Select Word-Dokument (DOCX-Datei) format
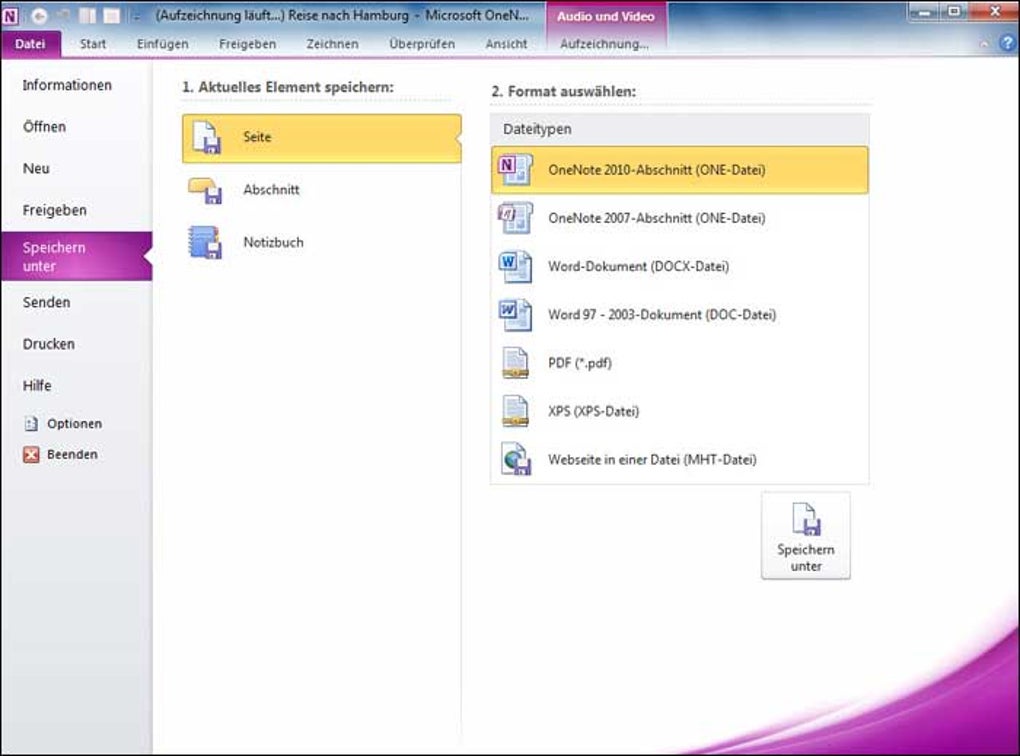Viewport: 1020px width, 756px height. [x=680, y=266]
